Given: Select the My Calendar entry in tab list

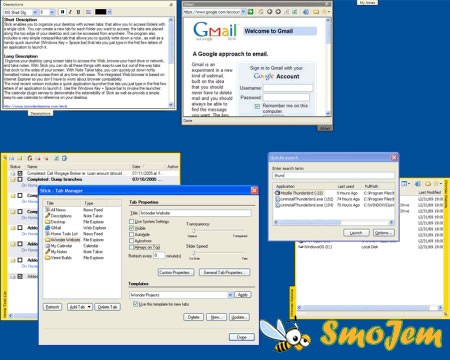Looking at the screenshot, I should pyautogui.click(x=61, y=246).
